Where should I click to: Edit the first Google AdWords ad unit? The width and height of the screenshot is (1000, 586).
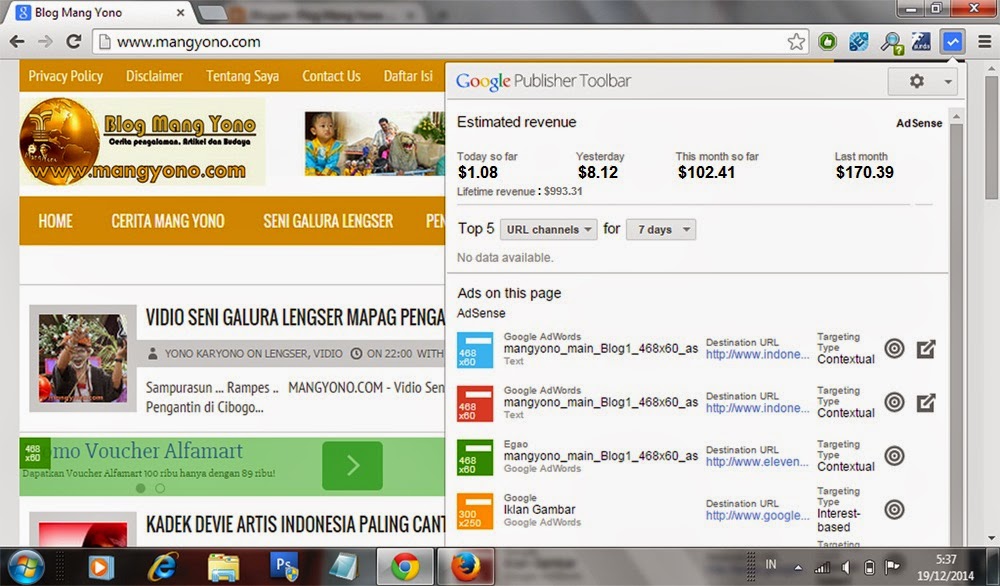926,349
